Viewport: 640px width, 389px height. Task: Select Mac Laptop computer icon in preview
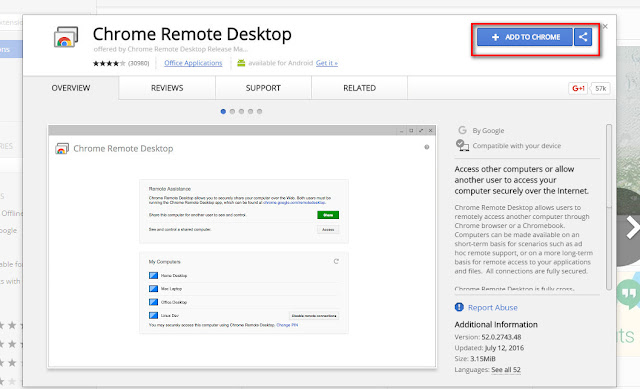pyautogui.click(x=153, y=289)
